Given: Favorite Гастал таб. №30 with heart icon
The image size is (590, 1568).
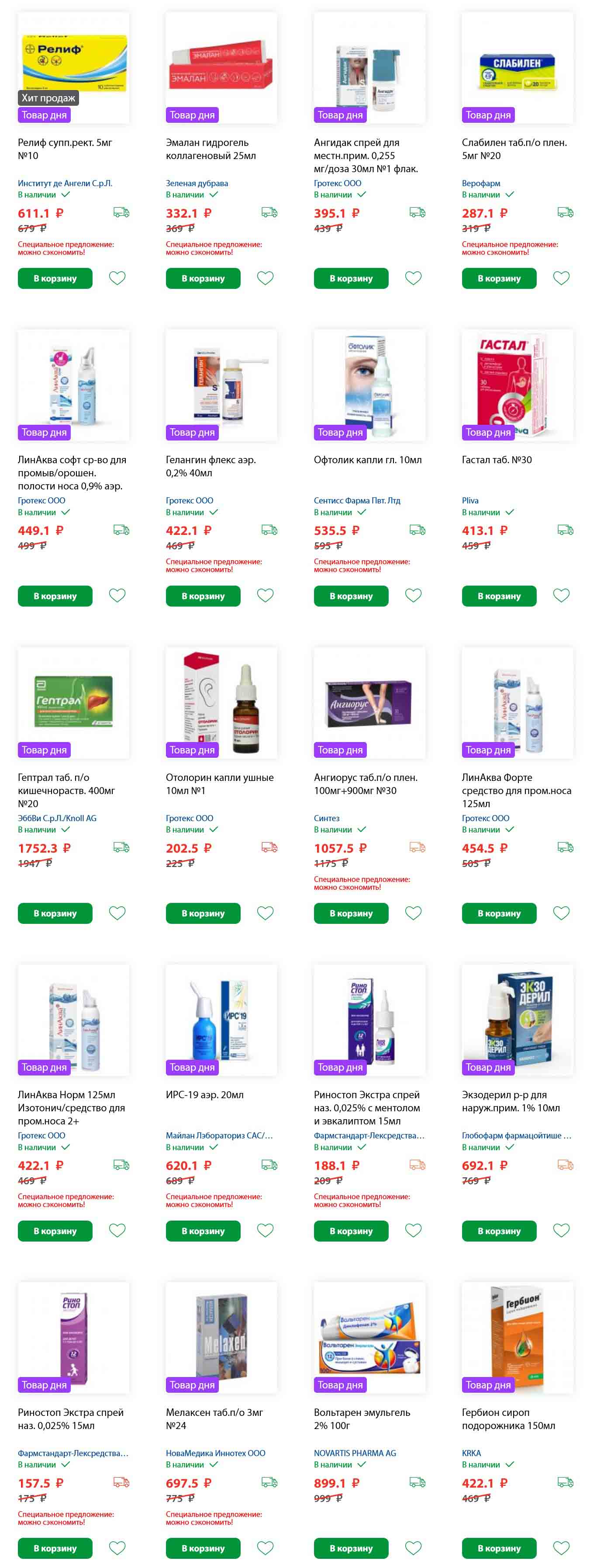Looking at the screenshot, I should pyautogui.click(x=562, y=595).
